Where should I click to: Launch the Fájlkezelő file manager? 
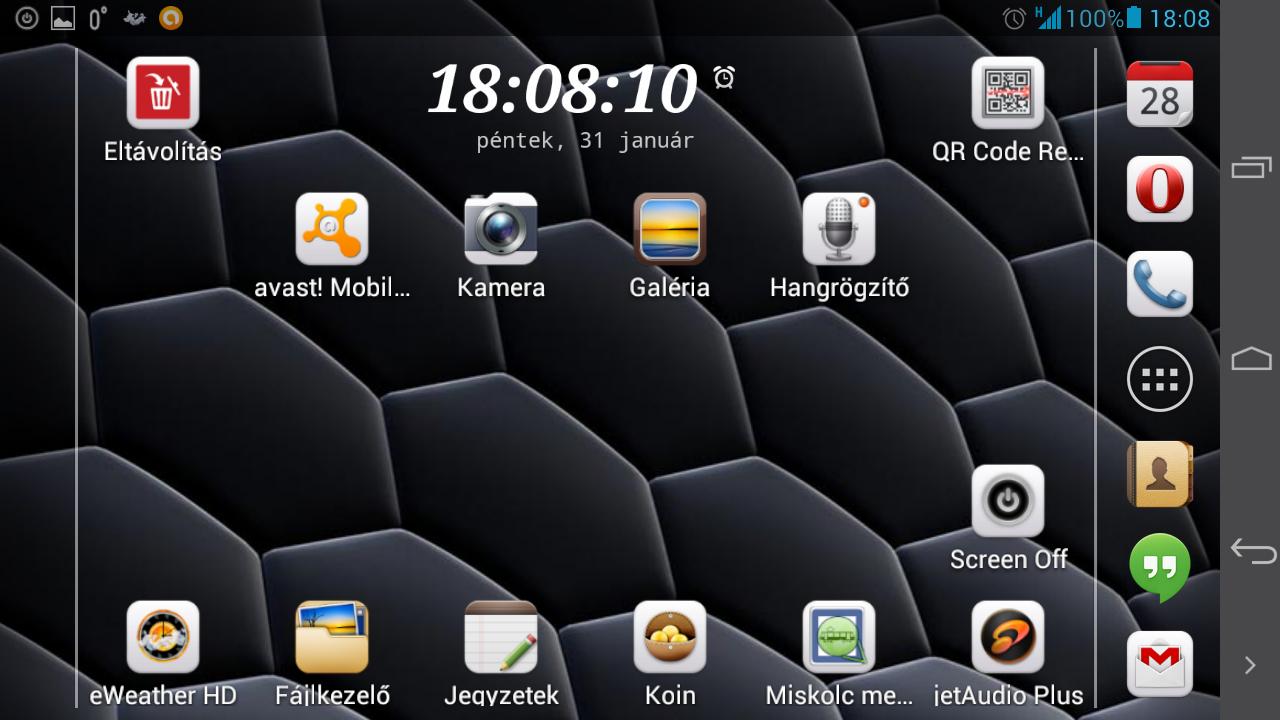tap(332, 637)
